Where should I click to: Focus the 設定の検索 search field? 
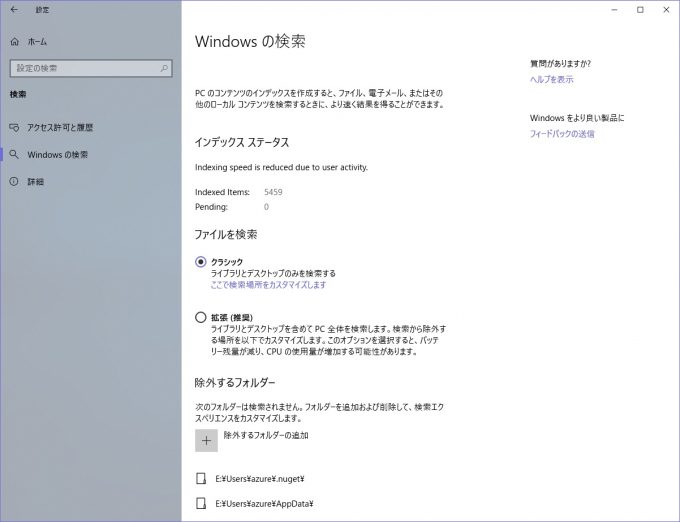pos(91,68)
